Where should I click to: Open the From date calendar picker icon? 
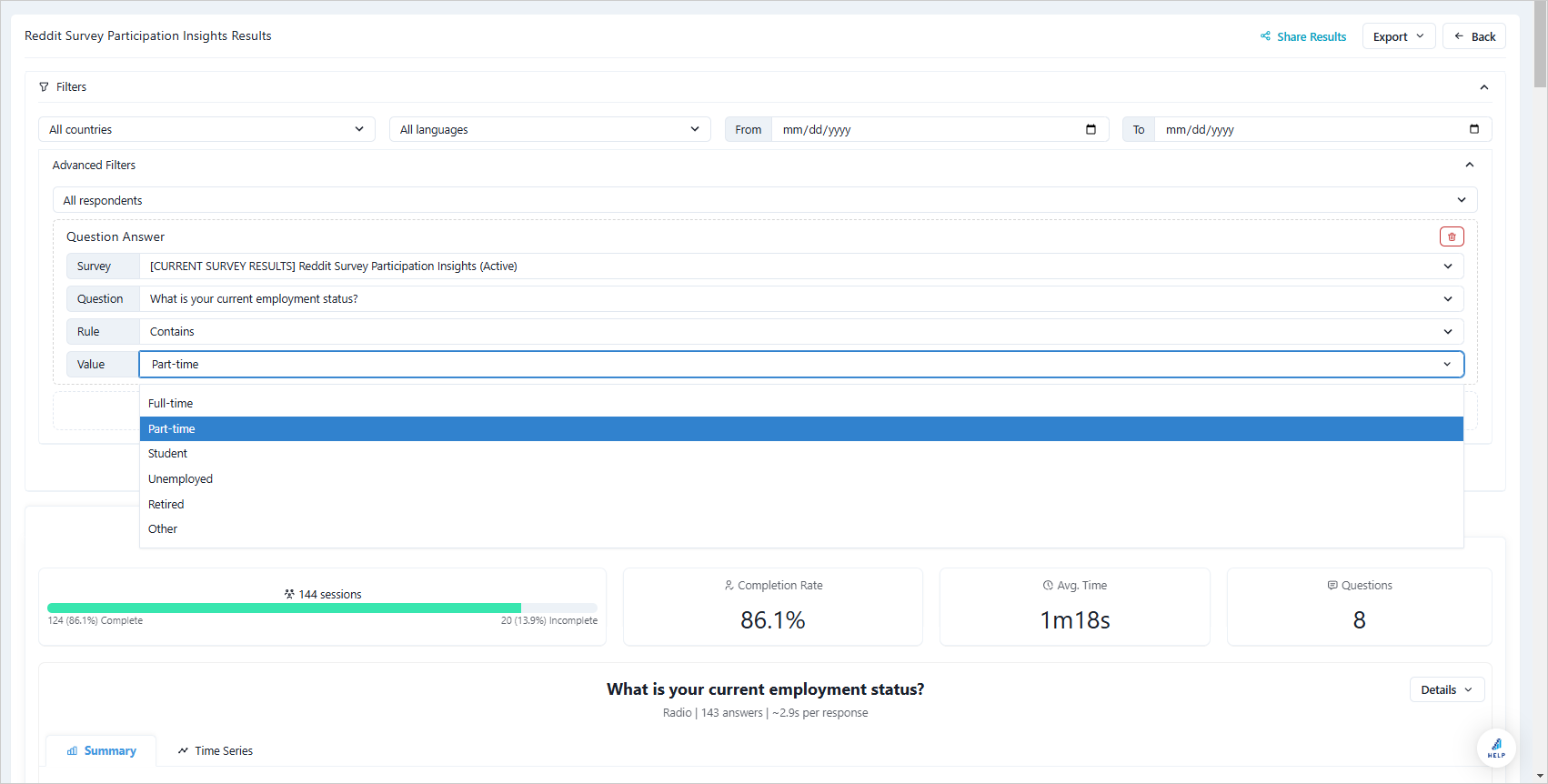(1091, 129)
